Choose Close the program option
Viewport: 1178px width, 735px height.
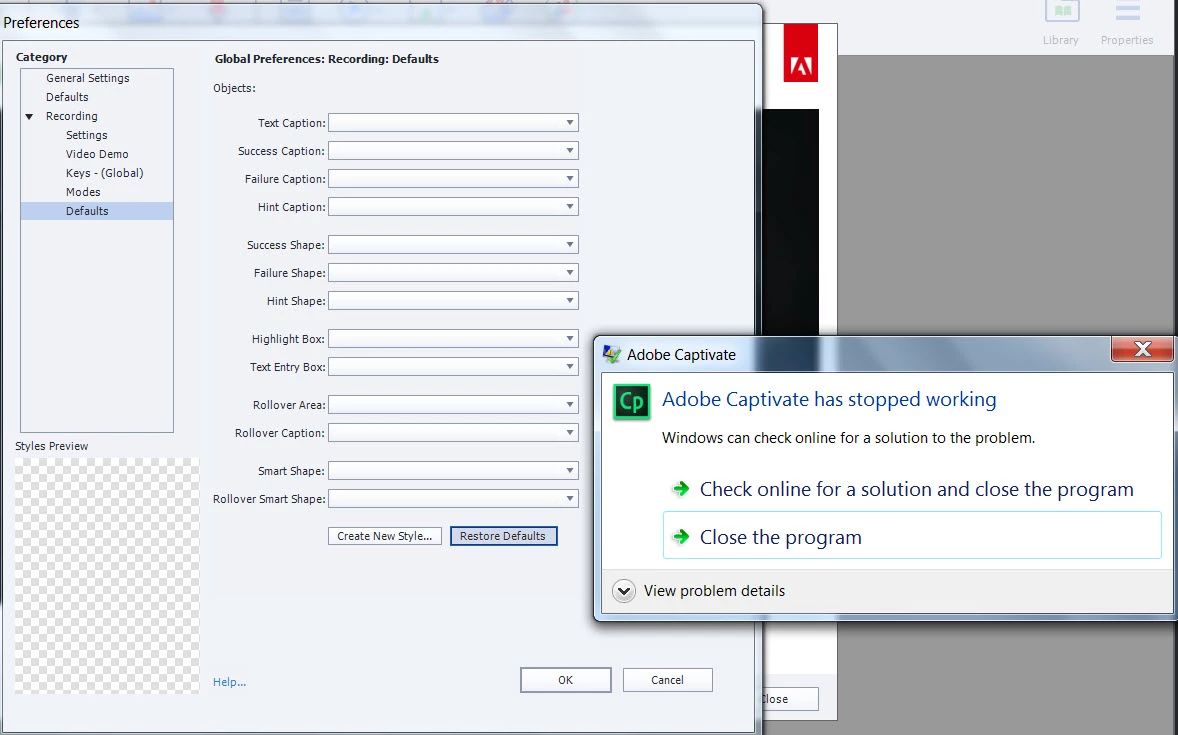912,535
